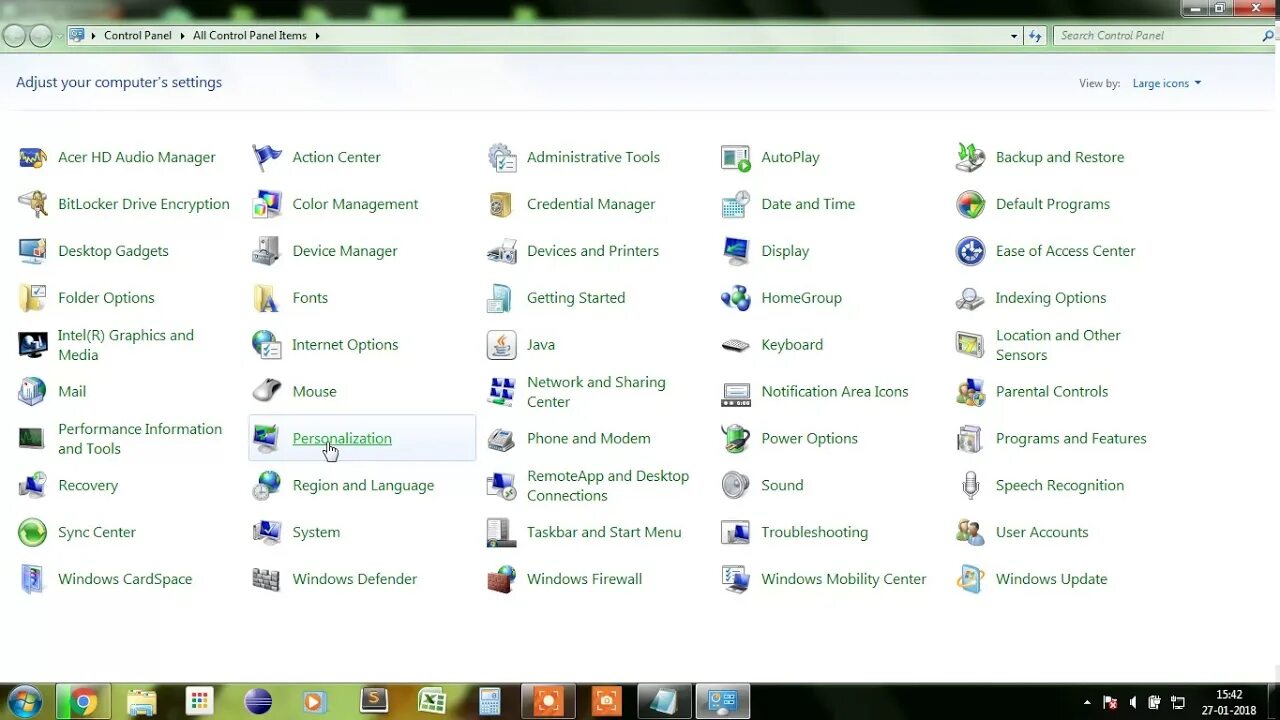The width and height of the screenshot is (1280, 720).
Task: Expand the arrow after Control Panel breadcrumb
Action: [x=181, y=35]
